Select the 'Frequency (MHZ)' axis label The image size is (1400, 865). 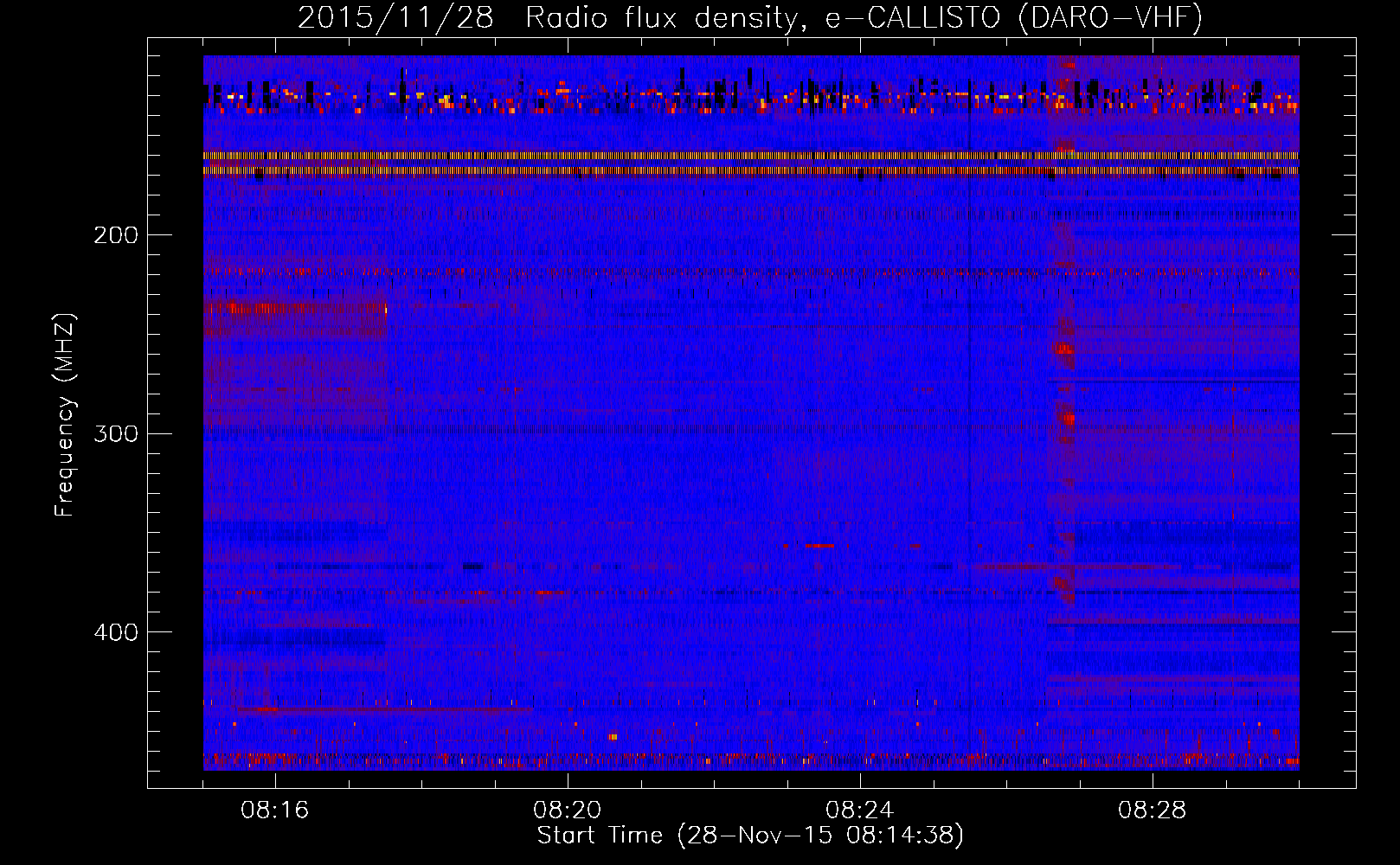65,415
